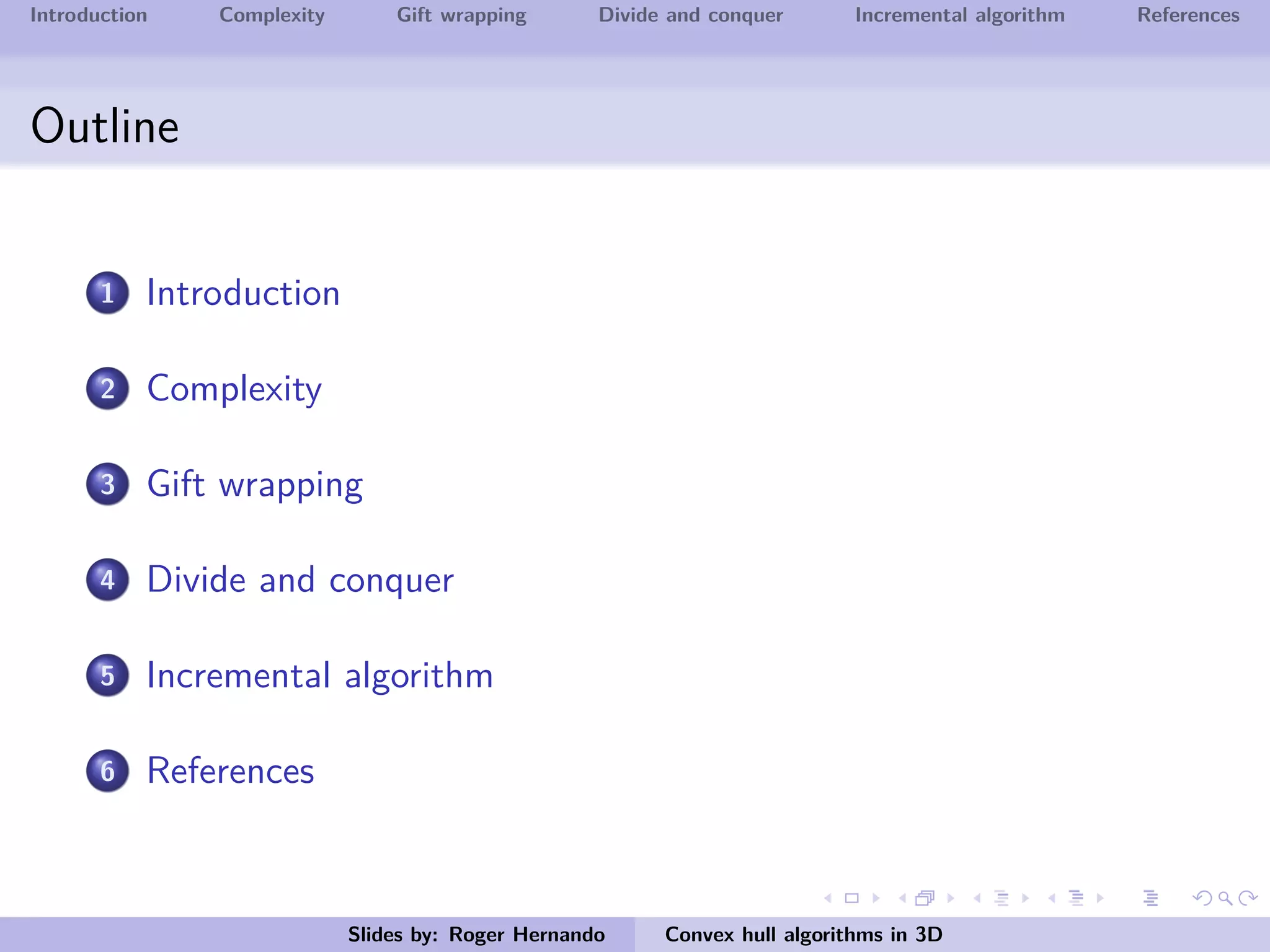Click the slide rectangle navigation icon
The image size is (1270, 952).
click(852, 898)
